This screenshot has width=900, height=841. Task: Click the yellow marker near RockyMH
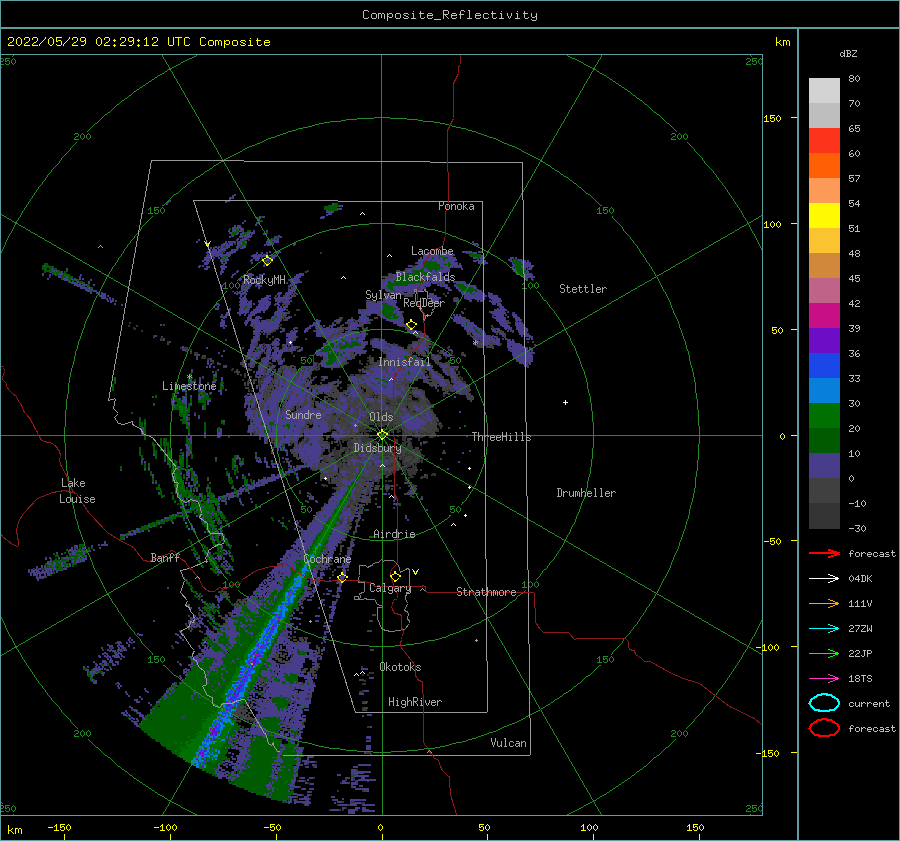pyautogui.click(x=267, y=261)
